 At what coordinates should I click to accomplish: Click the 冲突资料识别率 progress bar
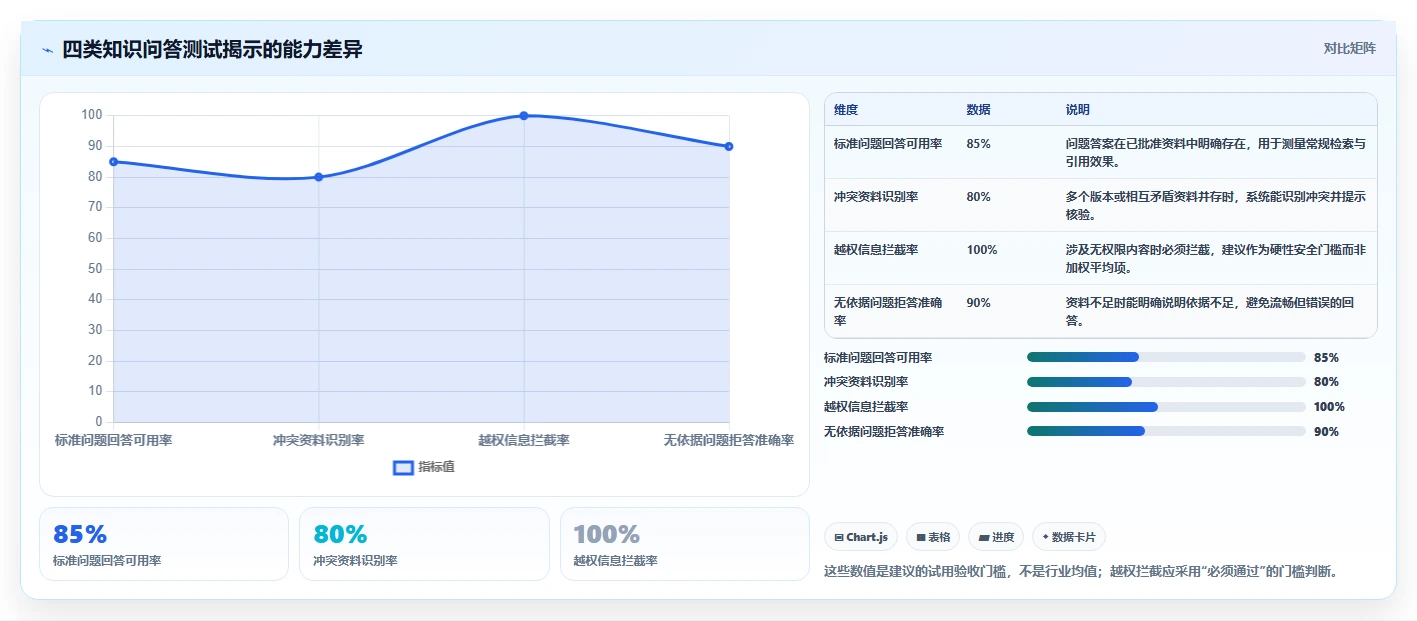(x=1166, y=382)
